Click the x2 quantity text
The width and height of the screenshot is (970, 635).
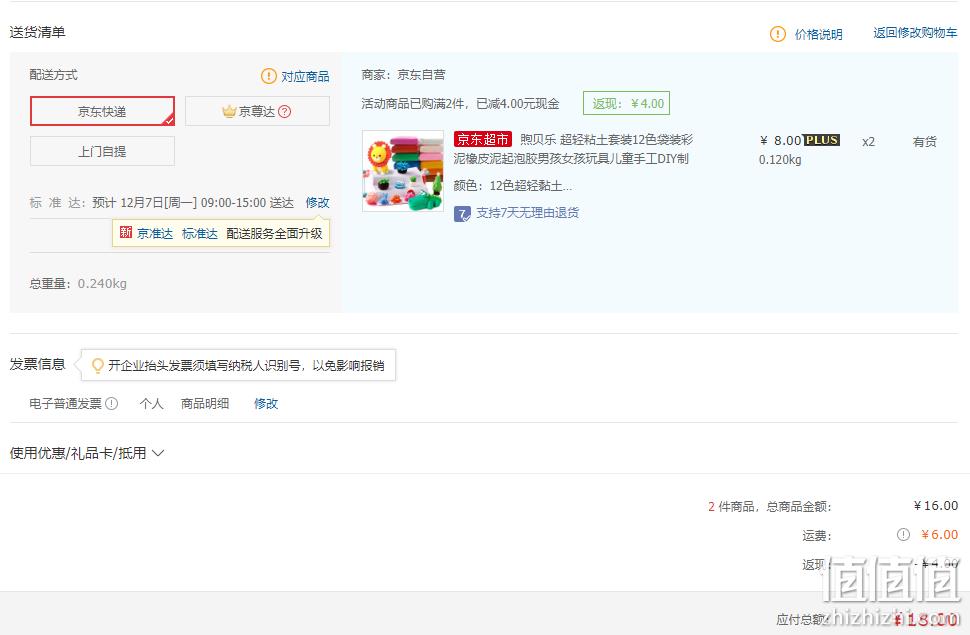tap(869, 142)
